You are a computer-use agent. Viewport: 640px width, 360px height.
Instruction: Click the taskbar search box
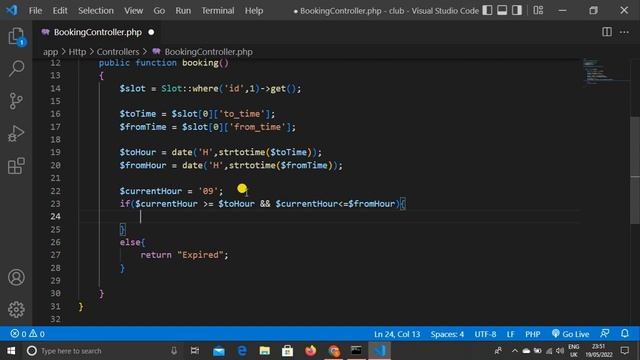coord(103,351)
